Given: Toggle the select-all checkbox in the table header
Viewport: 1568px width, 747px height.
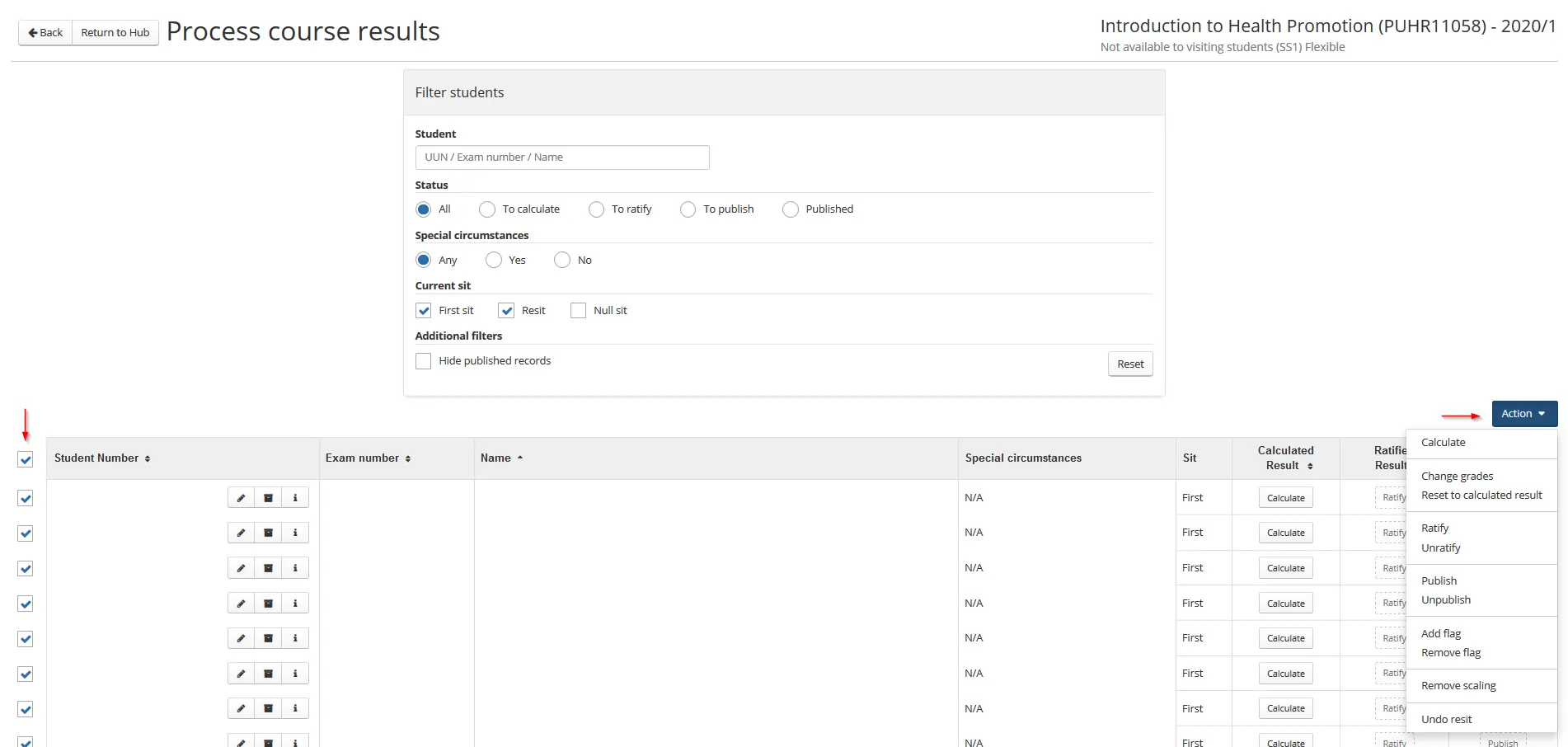Looking at the screenshot, I should [26, 459].
